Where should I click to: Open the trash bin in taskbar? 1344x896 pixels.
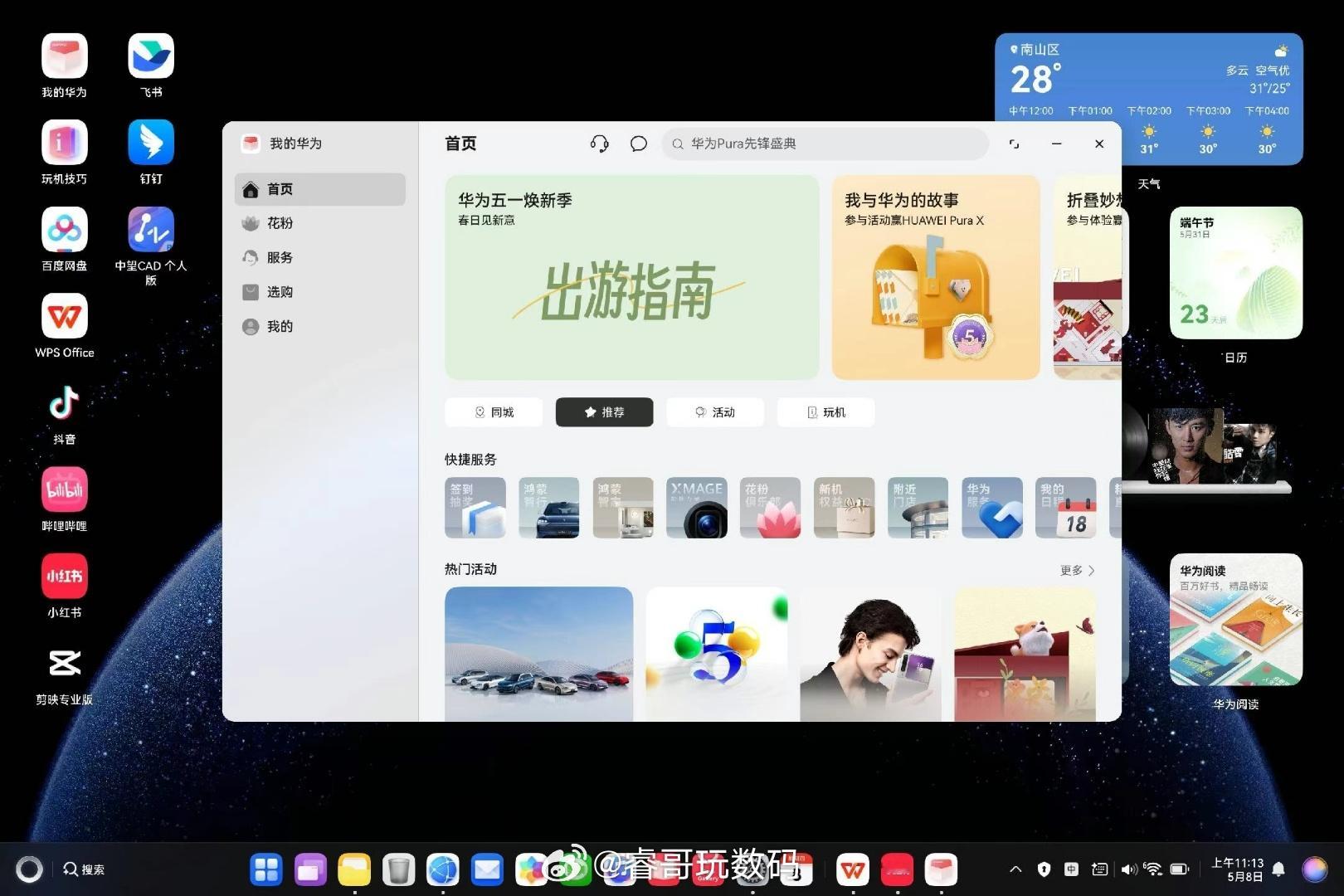(398, 869)
